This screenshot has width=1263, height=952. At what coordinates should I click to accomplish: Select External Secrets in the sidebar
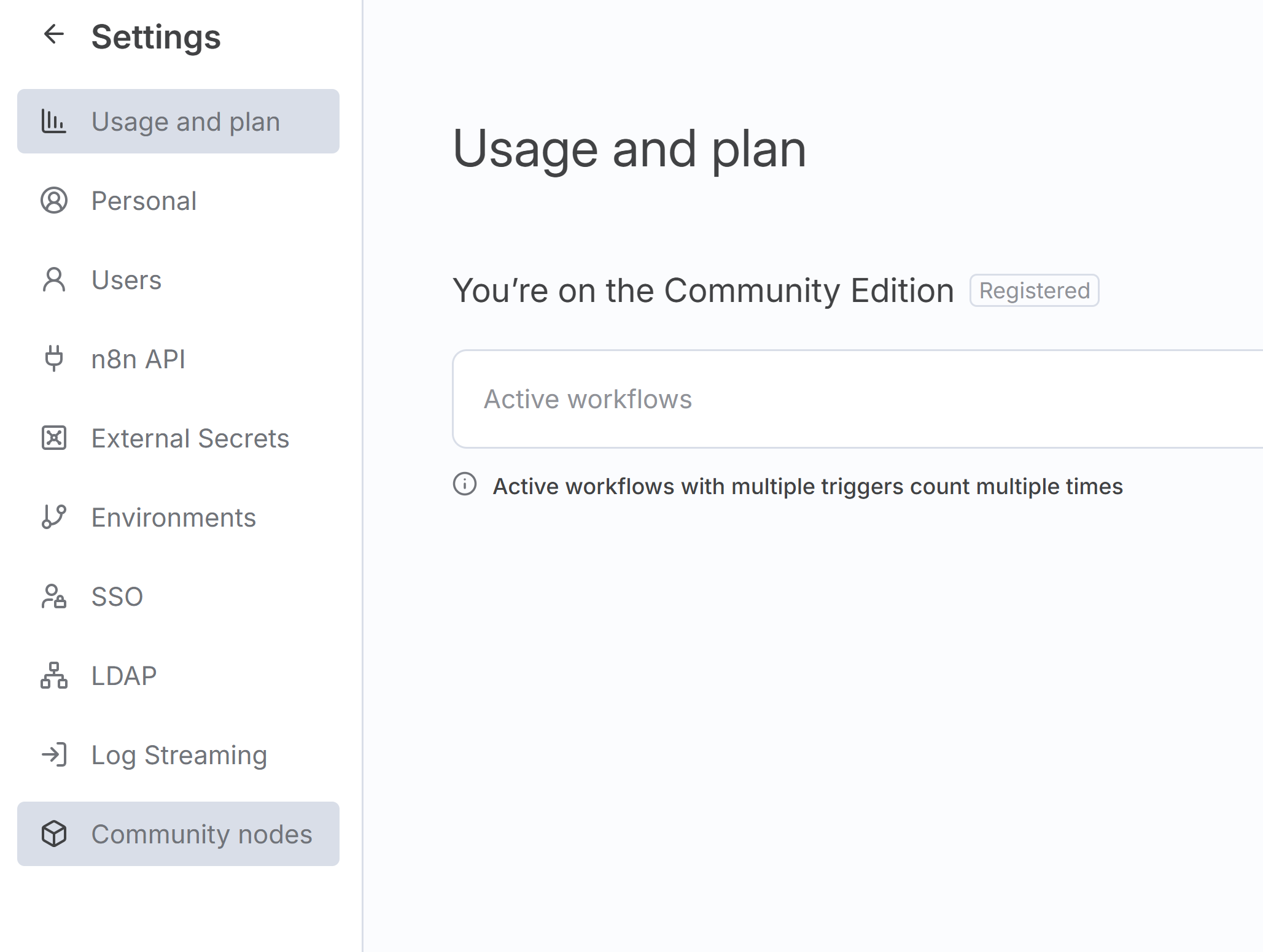[x=190, y=438]
